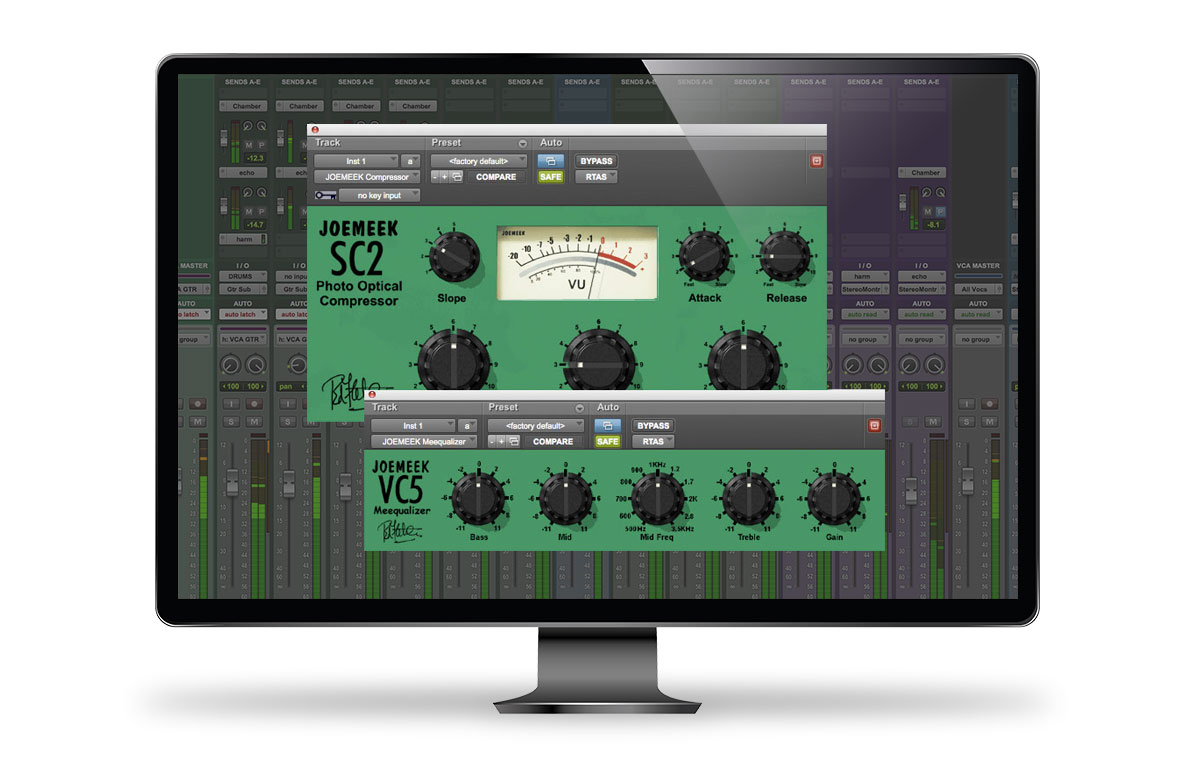1196x759 pixels.
Task: Open the RTAS format dropdown in Meequalizer window
Action: 653,442
